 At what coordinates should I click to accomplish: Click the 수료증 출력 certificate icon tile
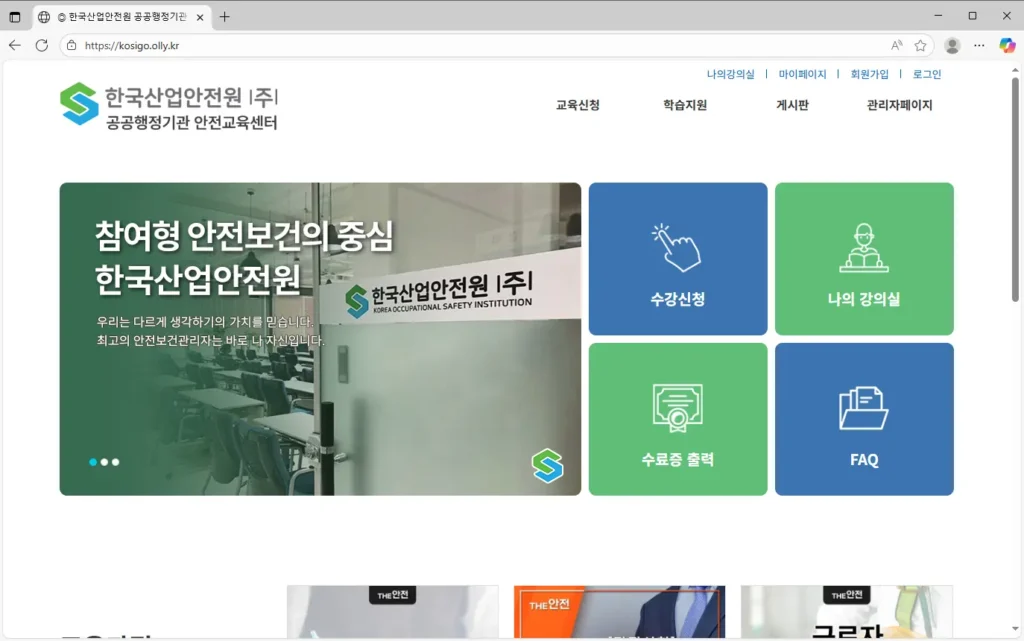tap(677, 419)
